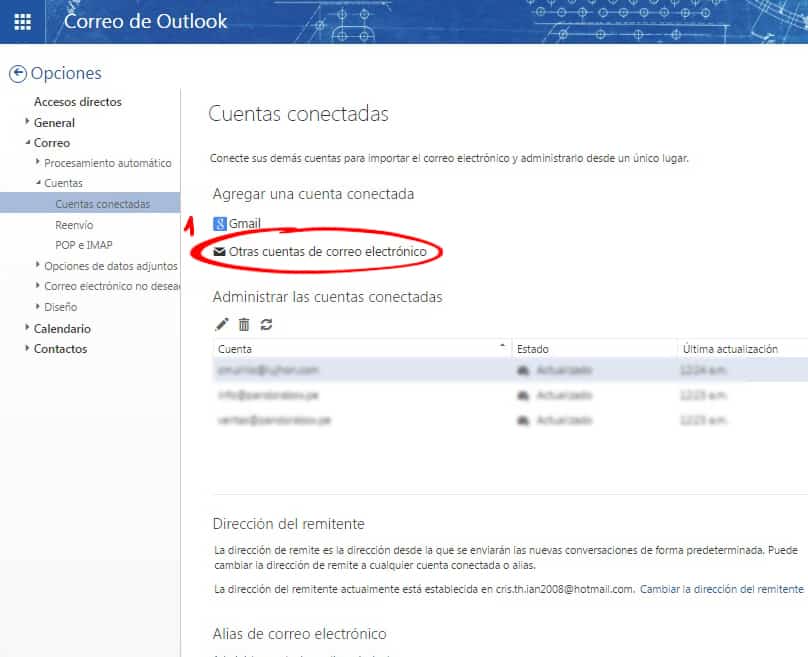Click Otras cuentas de correo electrónico
This screenshot has width=808, height=657.
point(328,251)
